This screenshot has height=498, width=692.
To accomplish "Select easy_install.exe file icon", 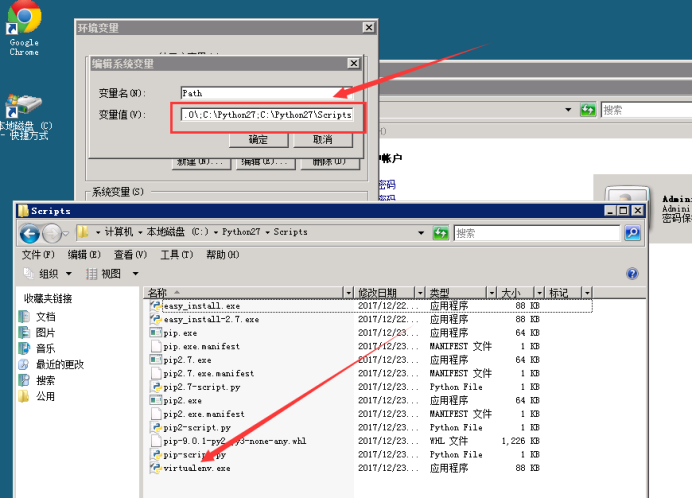I will pos(156,306).
